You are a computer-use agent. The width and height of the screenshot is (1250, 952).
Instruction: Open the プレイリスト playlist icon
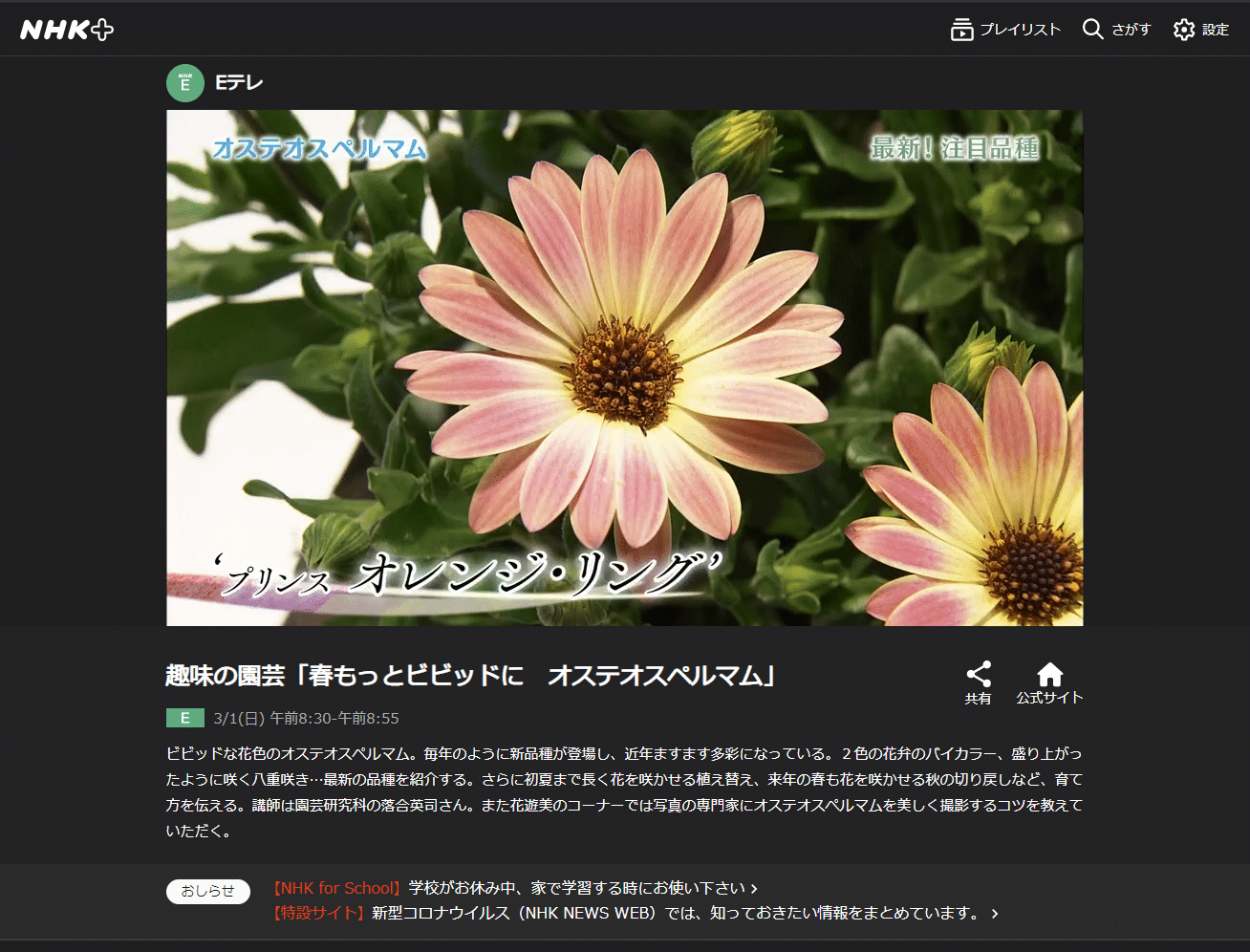tap(961, 30)
